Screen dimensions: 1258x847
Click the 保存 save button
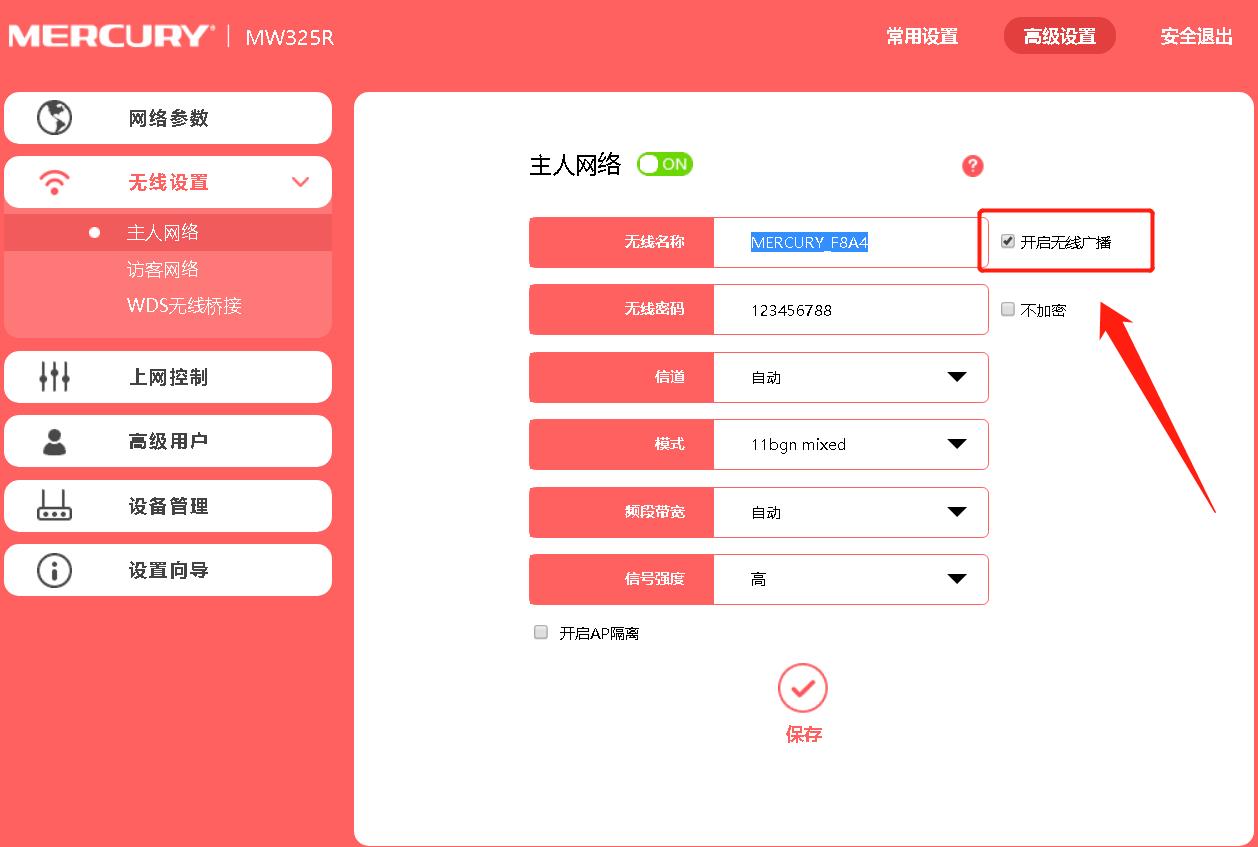[802, 688]
